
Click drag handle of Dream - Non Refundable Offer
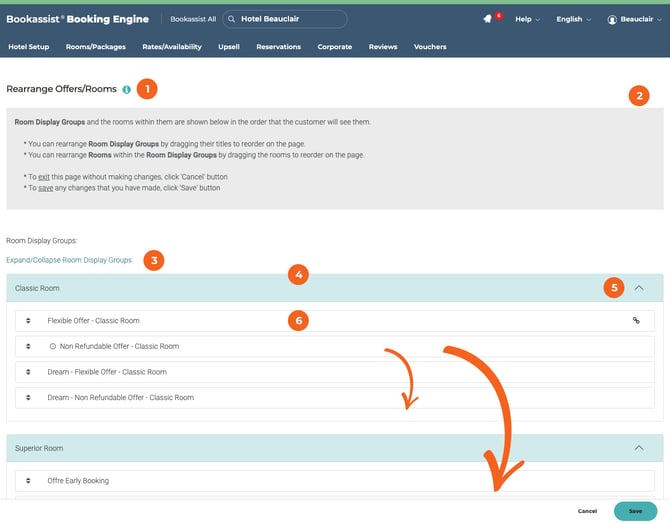[x=28, y=398]
